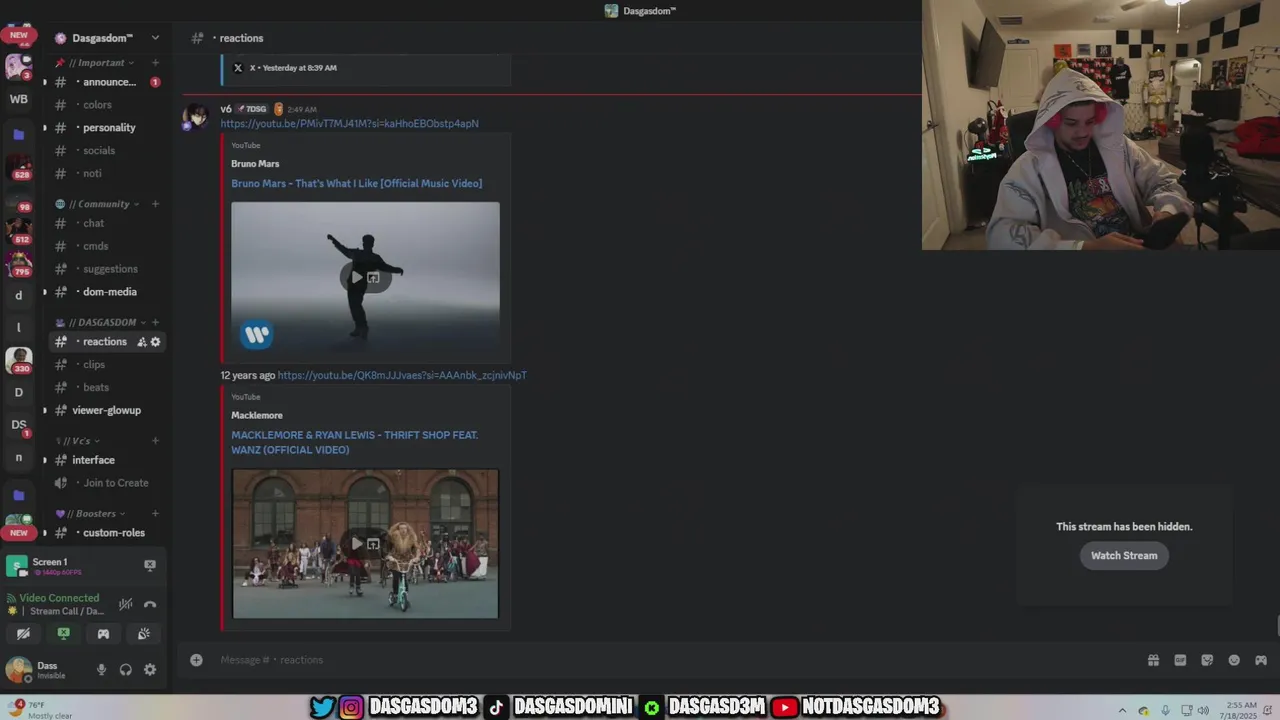The height and width of the screenshot is (720, 1280).
Task: Show hidden system tray icons
Action: [x=1121, y=710]
